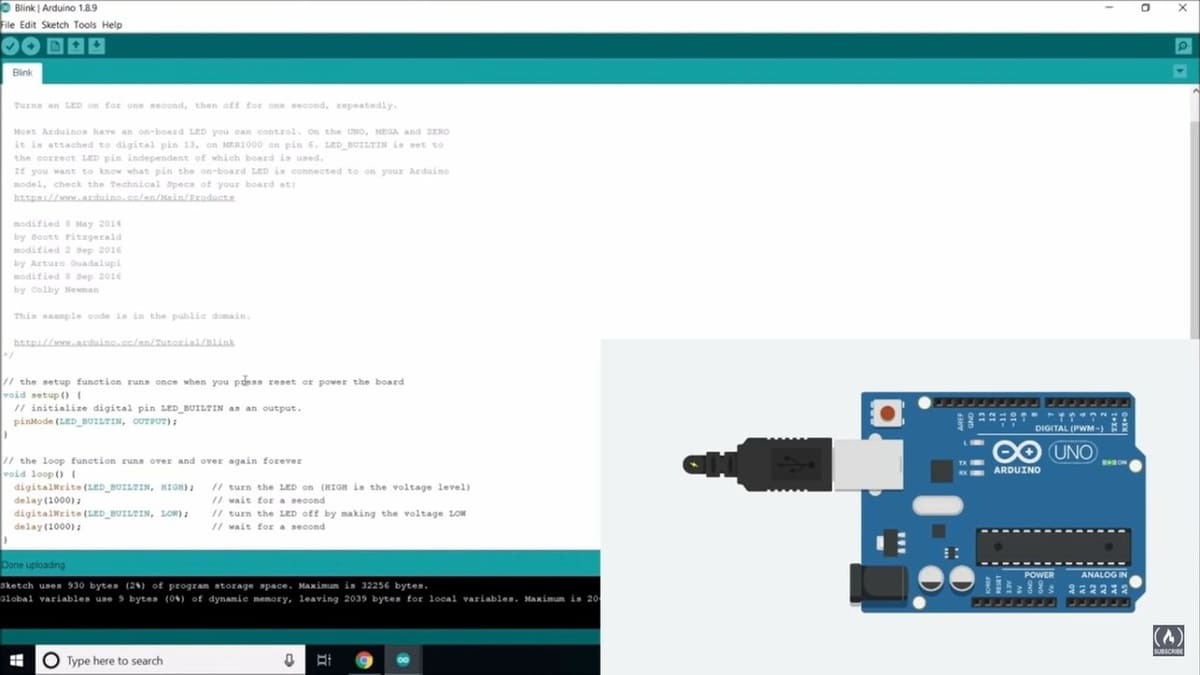Click the Upload arrow button
1200x675 pixels.
tap(31, 46)
